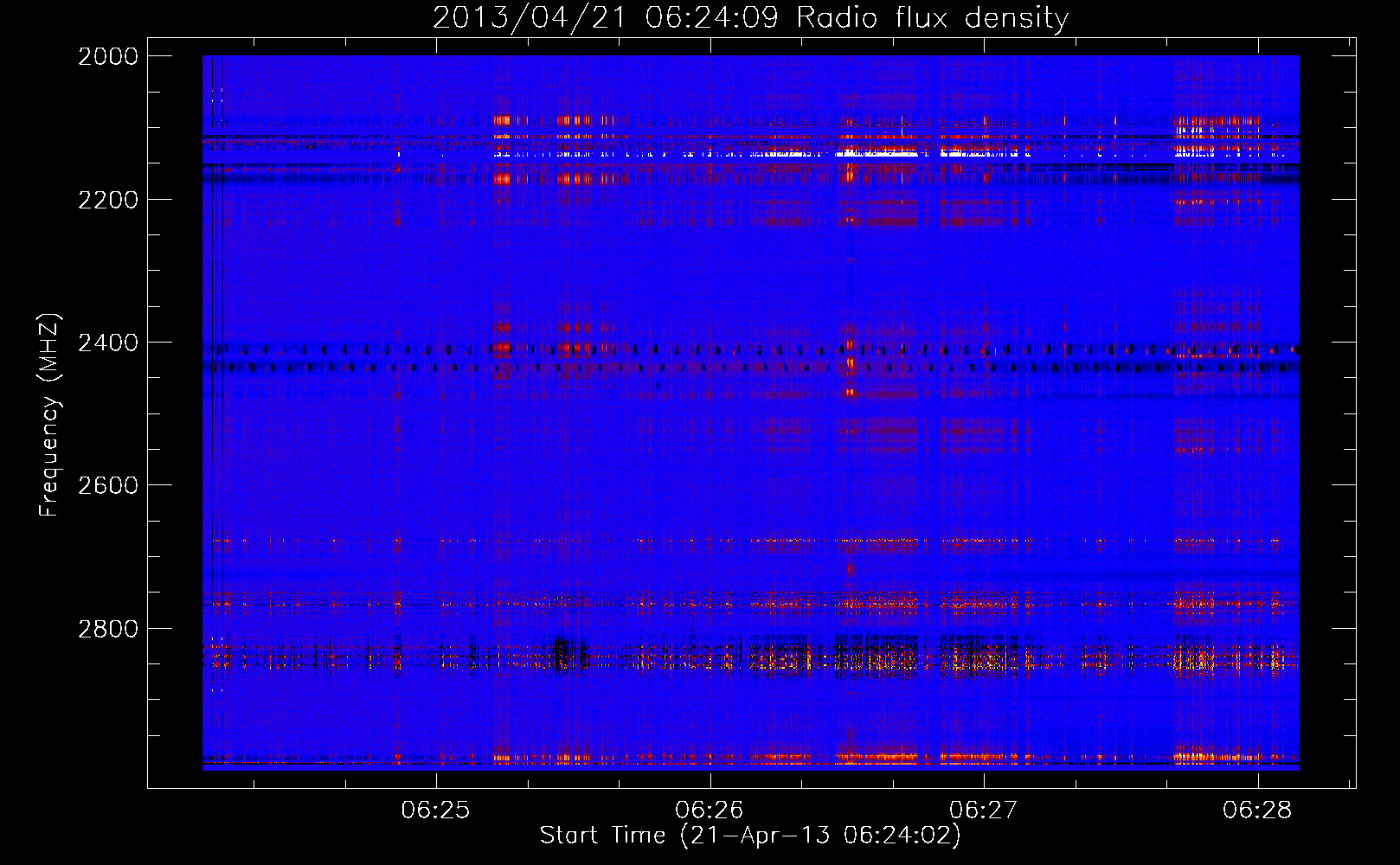Select the 2000 frequency tick label
This screenshot has width=1400, height=865.
click(x=108, y=56)
